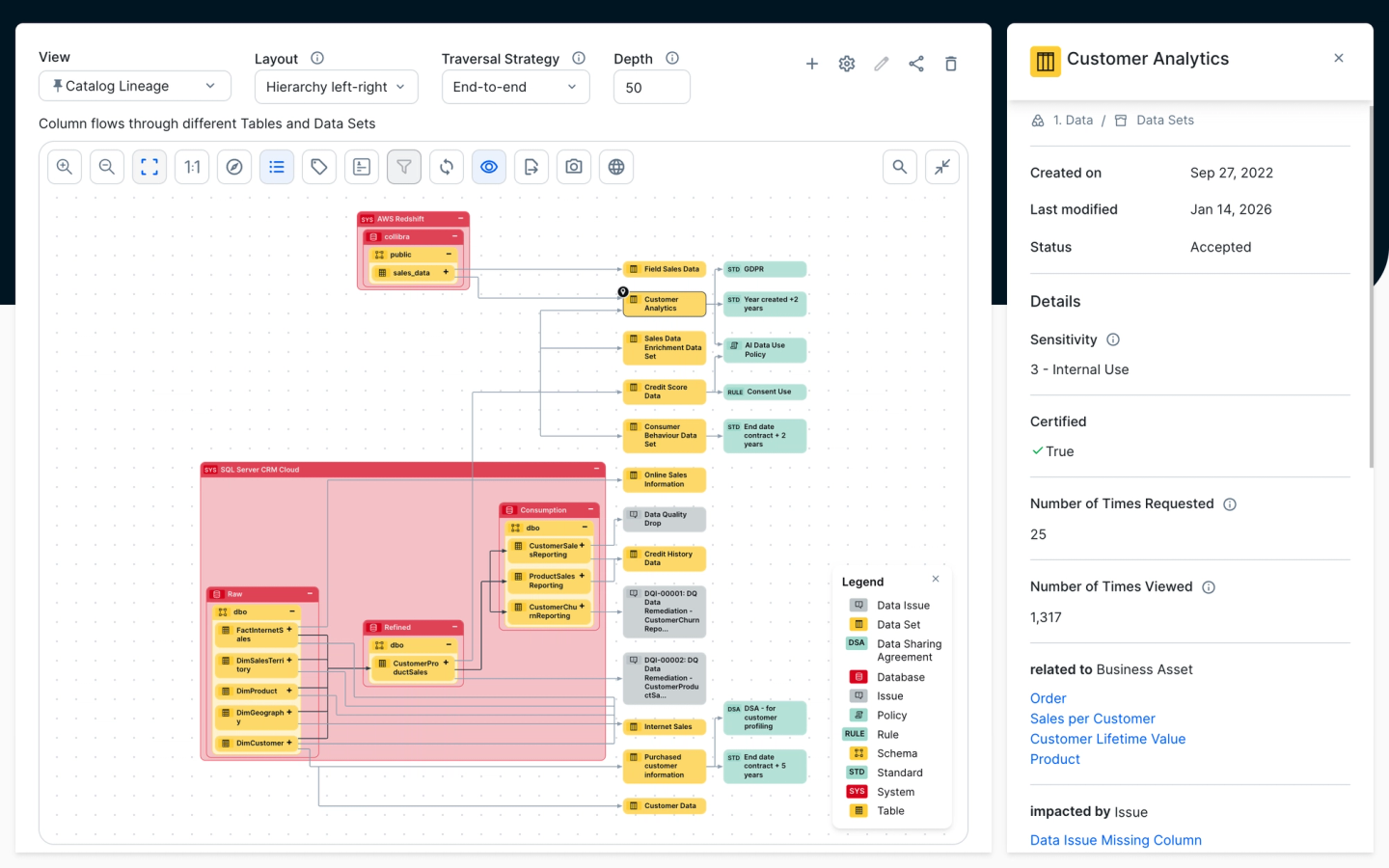This screenshot has height=868, width=1389.
Task: Click the refresh arrows icon
Action: 447,167
